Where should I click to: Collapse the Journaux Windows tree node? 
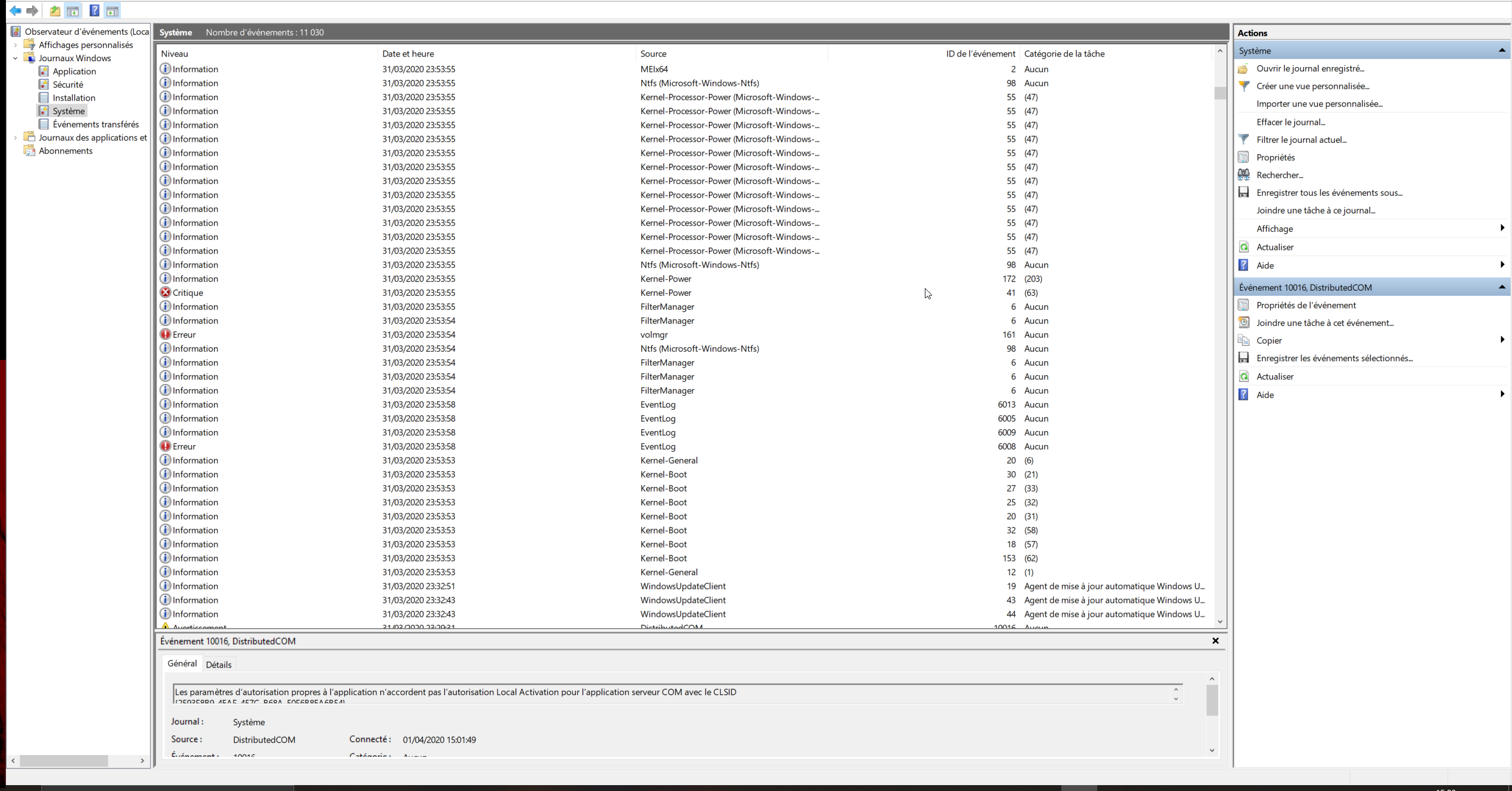(15, 58)
